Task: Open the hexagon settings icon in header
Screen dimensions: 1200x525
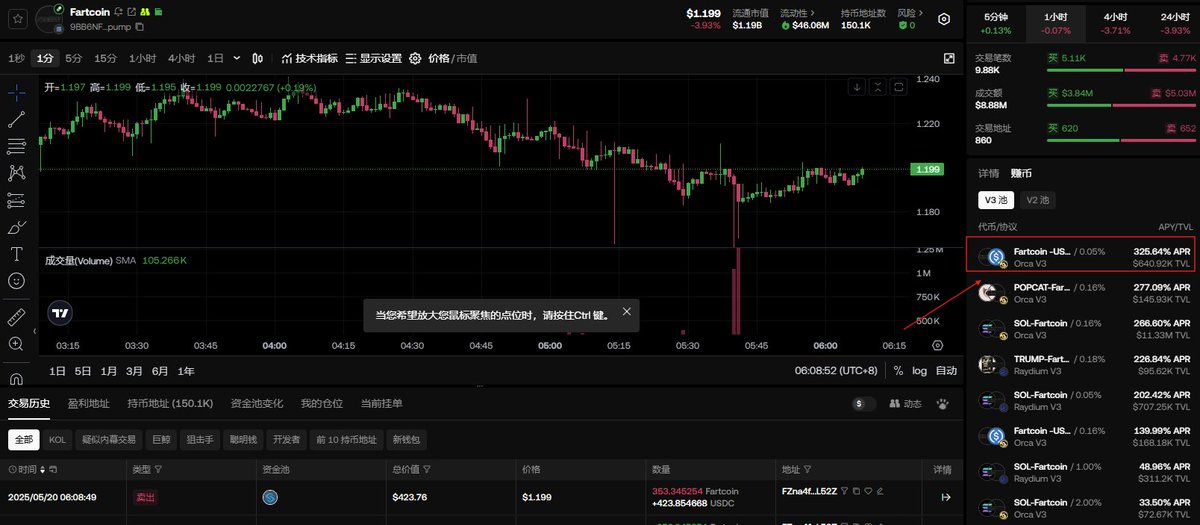Action: (x=944, y=18)
